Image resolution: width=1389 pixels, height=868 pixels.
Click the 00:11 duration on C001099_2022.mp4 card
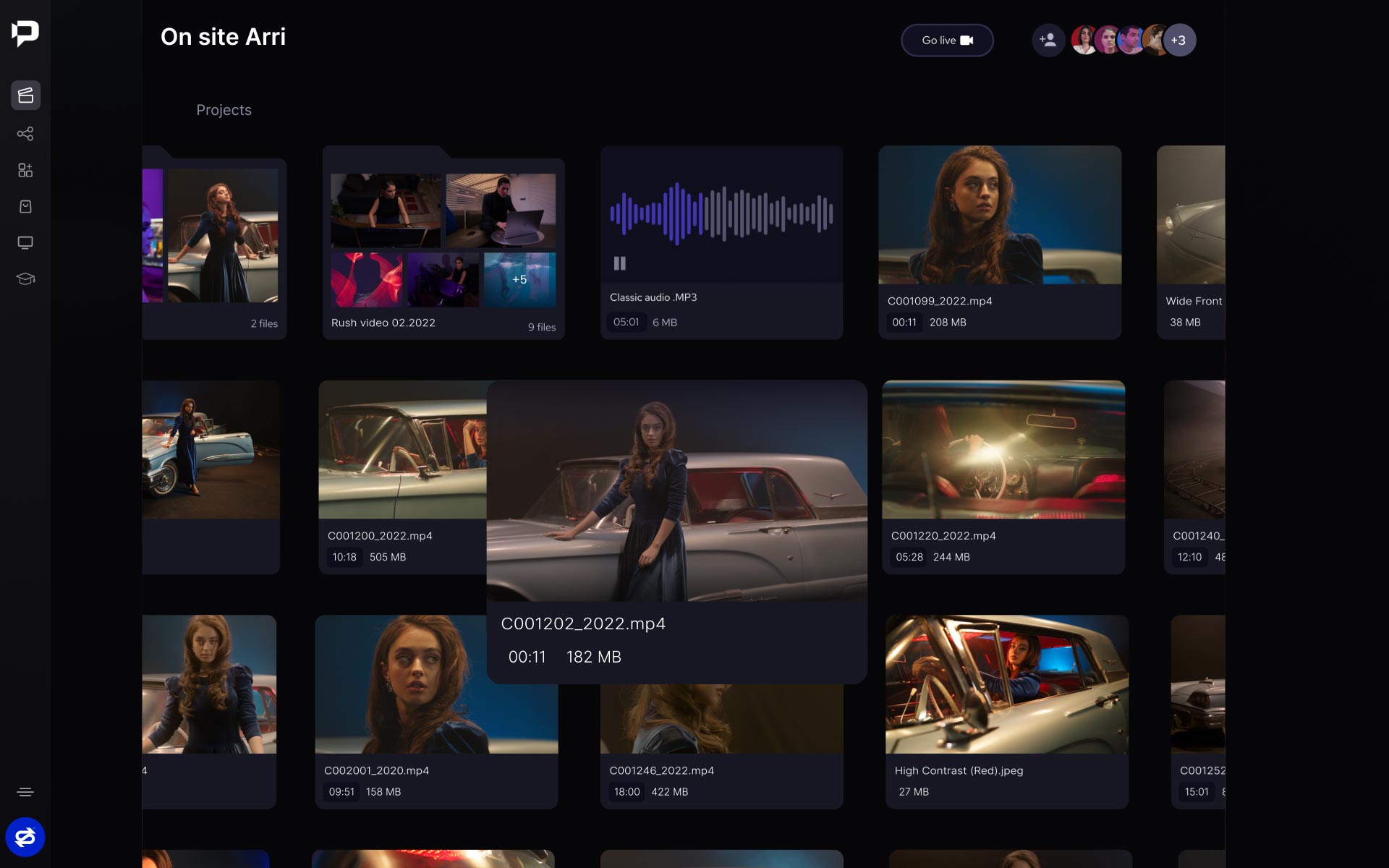point(904,322)
